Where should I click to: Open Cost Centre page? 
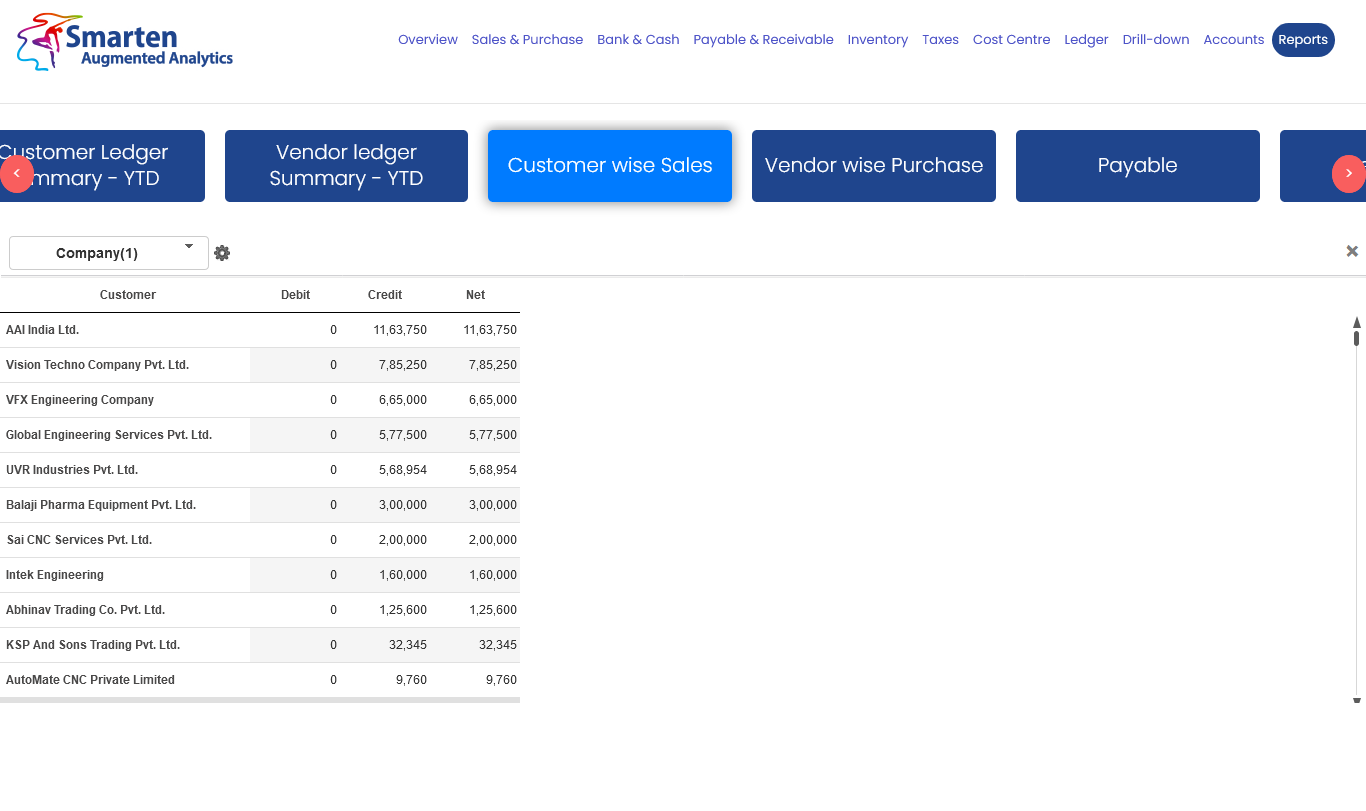click(x=1011, y=40)
